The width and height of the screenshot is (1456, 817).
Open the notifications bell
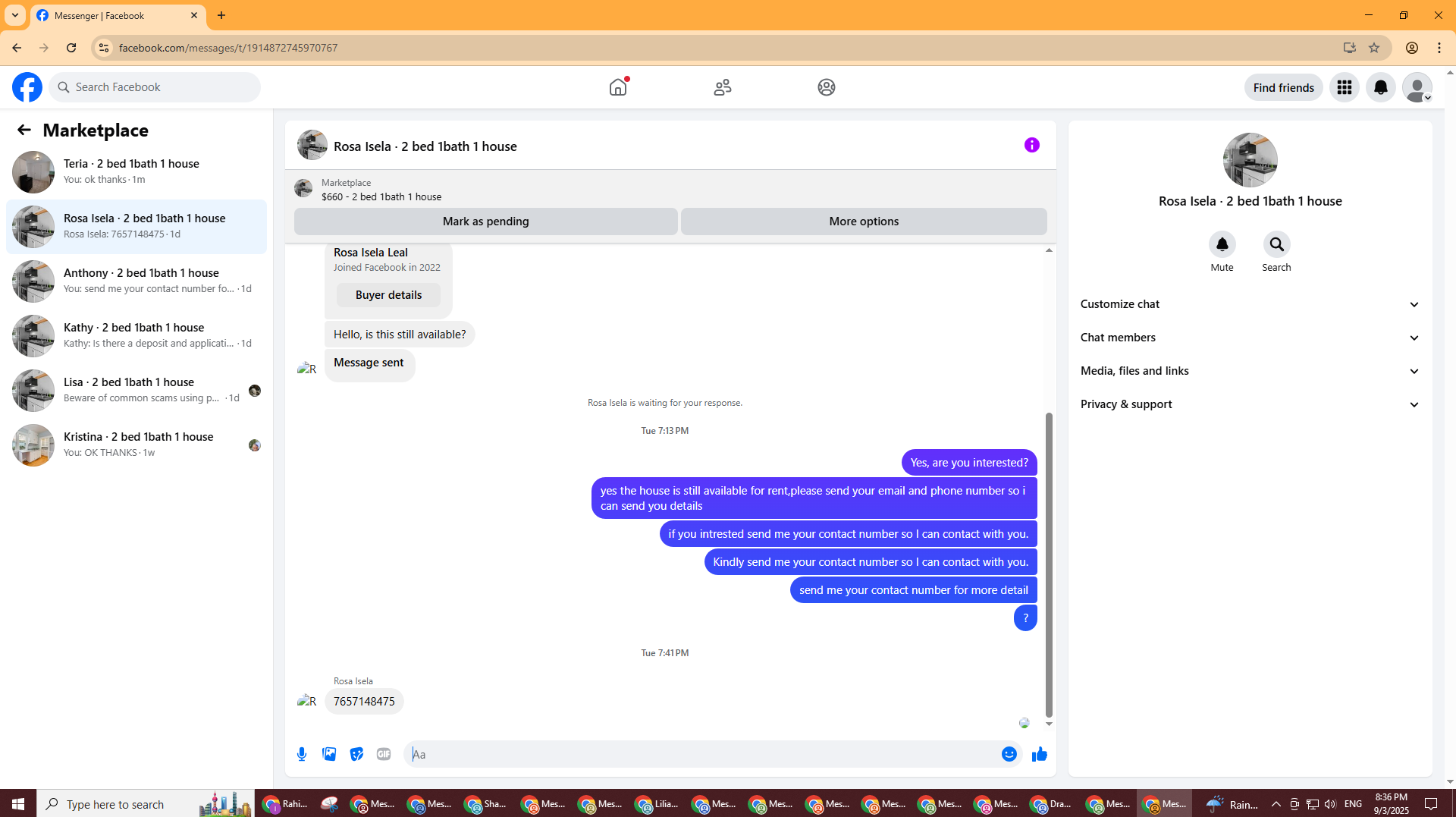[1381, 87]
